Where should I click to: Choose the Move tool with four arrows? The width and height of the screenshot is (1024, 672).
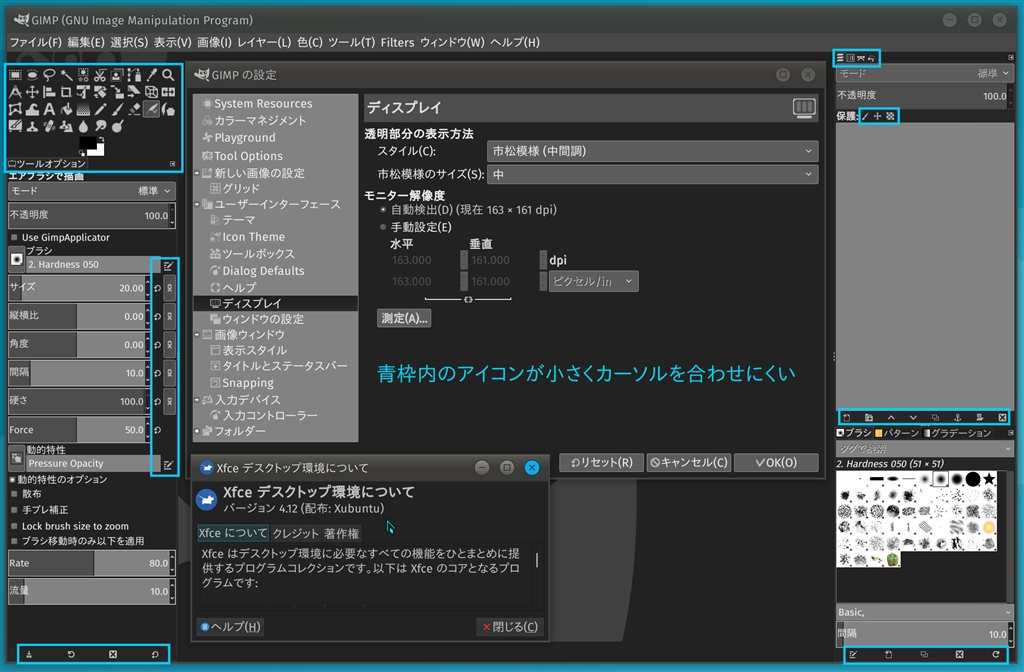click(32, 92)
